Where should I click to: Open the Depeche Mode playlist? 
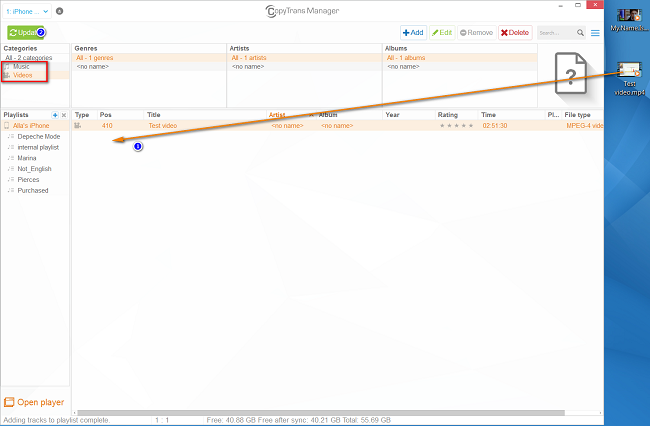[39, 136]
